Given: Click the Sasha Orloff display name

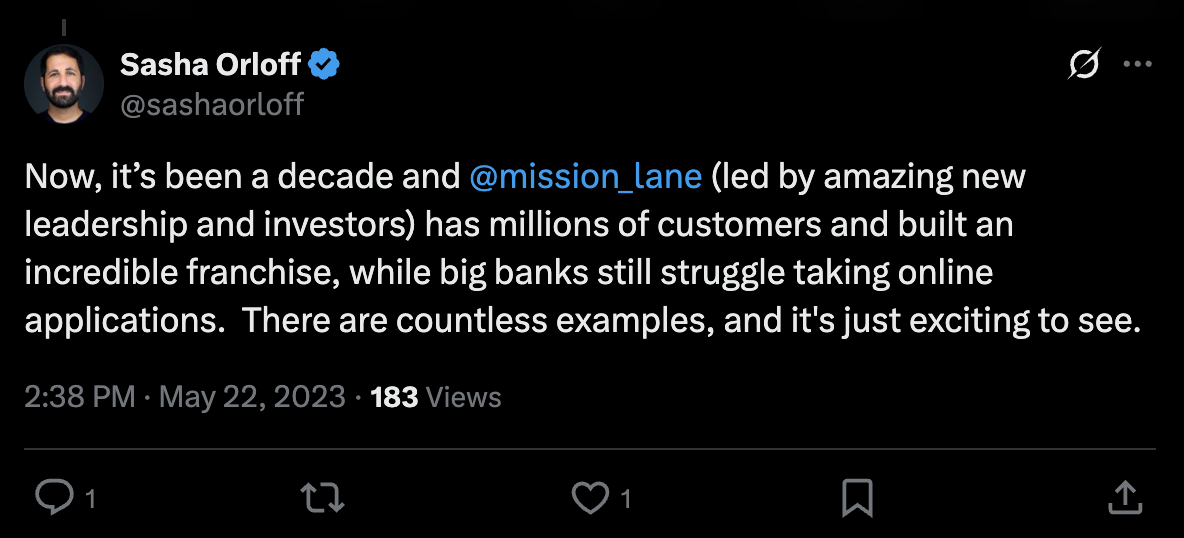Looking at the screenshot, I should (210, 65).
